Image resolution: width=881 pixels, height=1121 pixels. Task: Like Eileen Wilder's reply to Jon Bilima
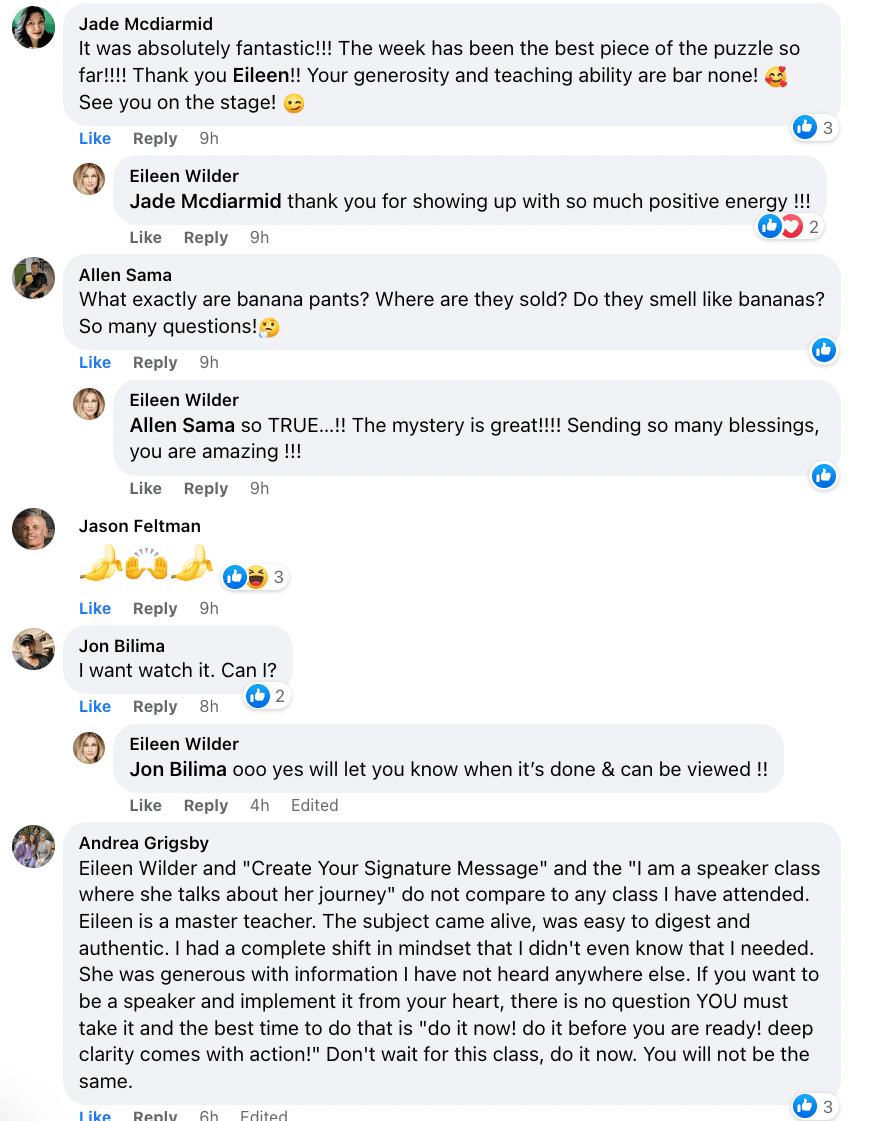pyautogui.click(x=145, y=806)
